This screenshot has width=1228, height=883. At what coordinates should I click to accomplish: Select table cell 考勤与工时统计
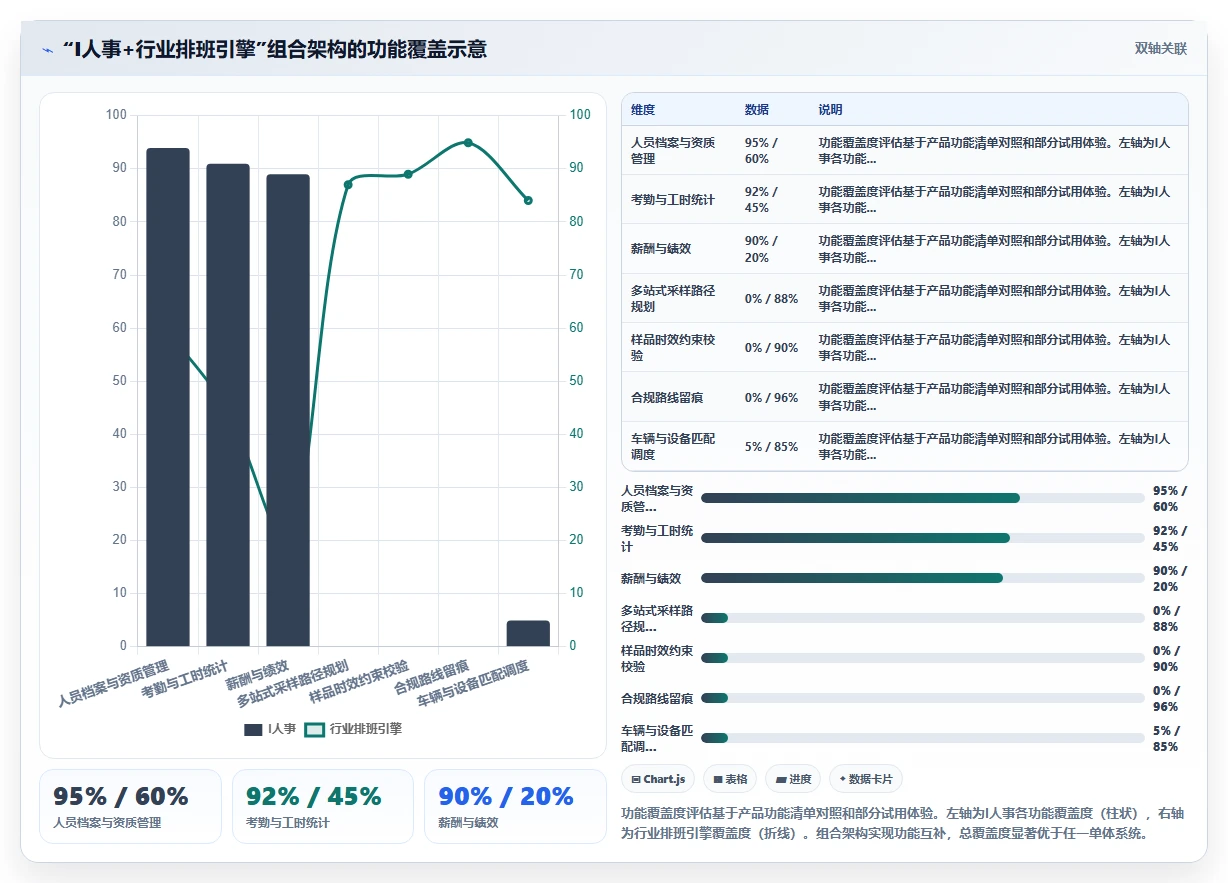[678, 199]
